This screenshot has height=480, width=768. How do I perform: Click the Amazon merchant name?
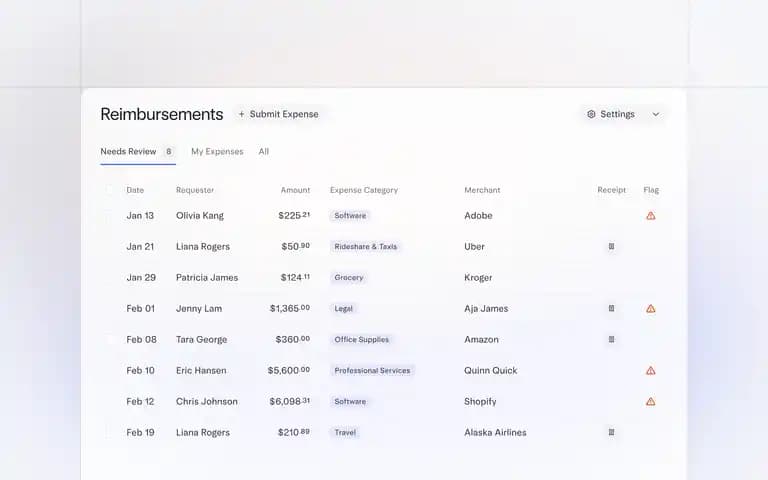click(481, 339)
